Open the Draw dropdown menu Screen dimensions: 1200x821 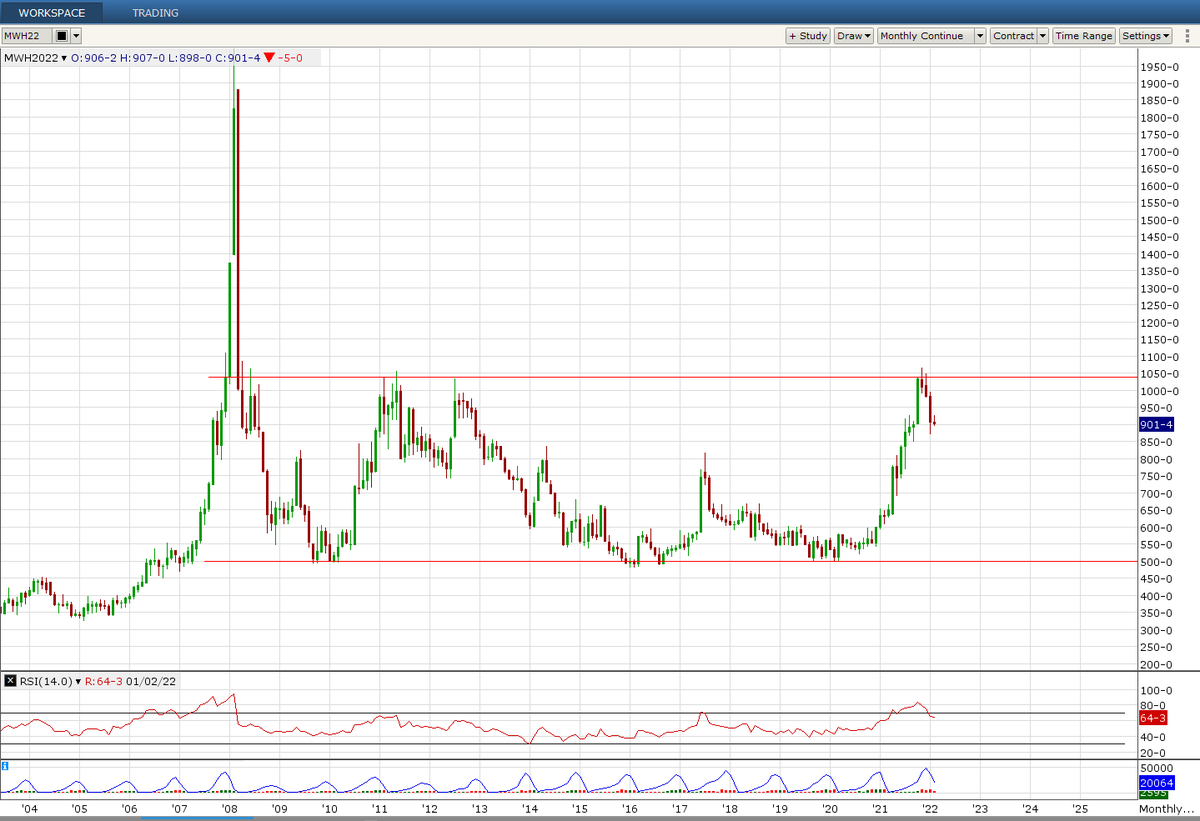point(853,36)
